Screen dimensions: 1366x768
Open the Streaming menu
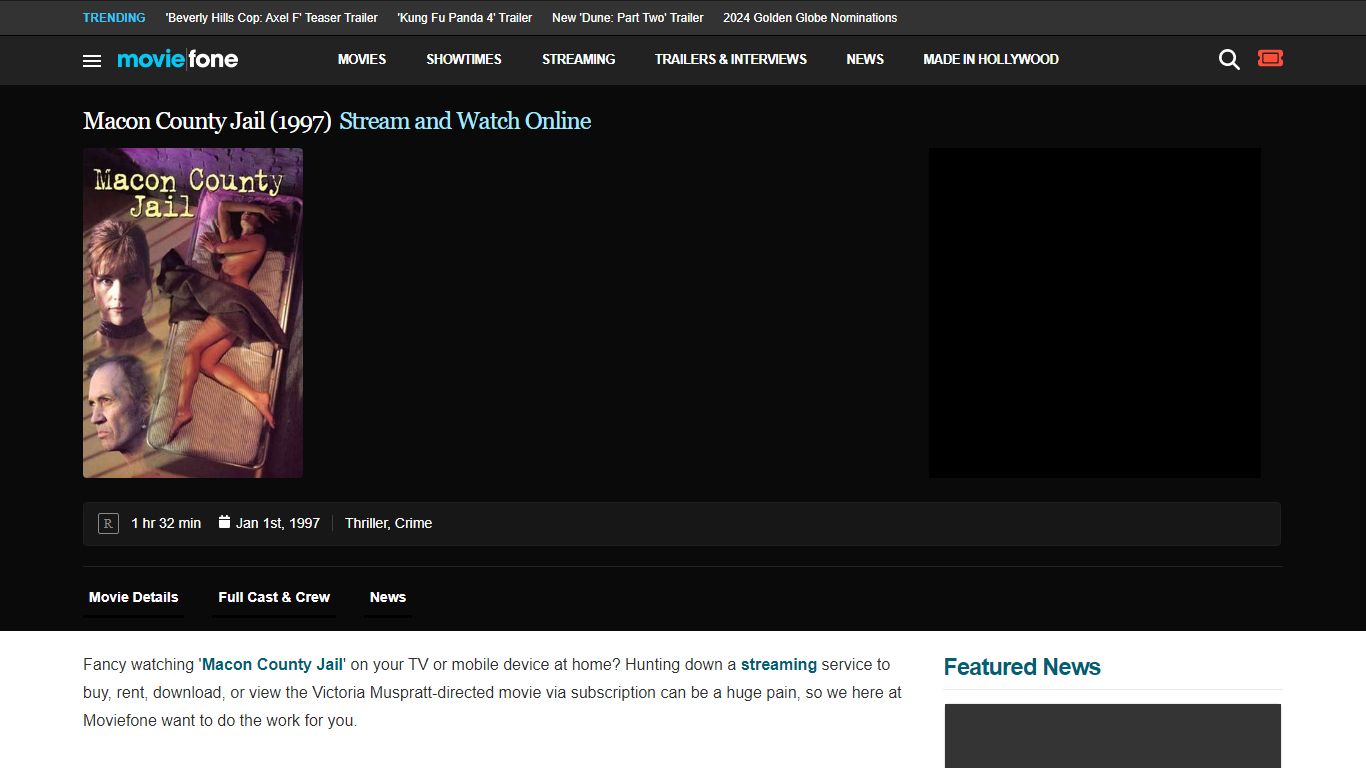(x=579, y=59)
